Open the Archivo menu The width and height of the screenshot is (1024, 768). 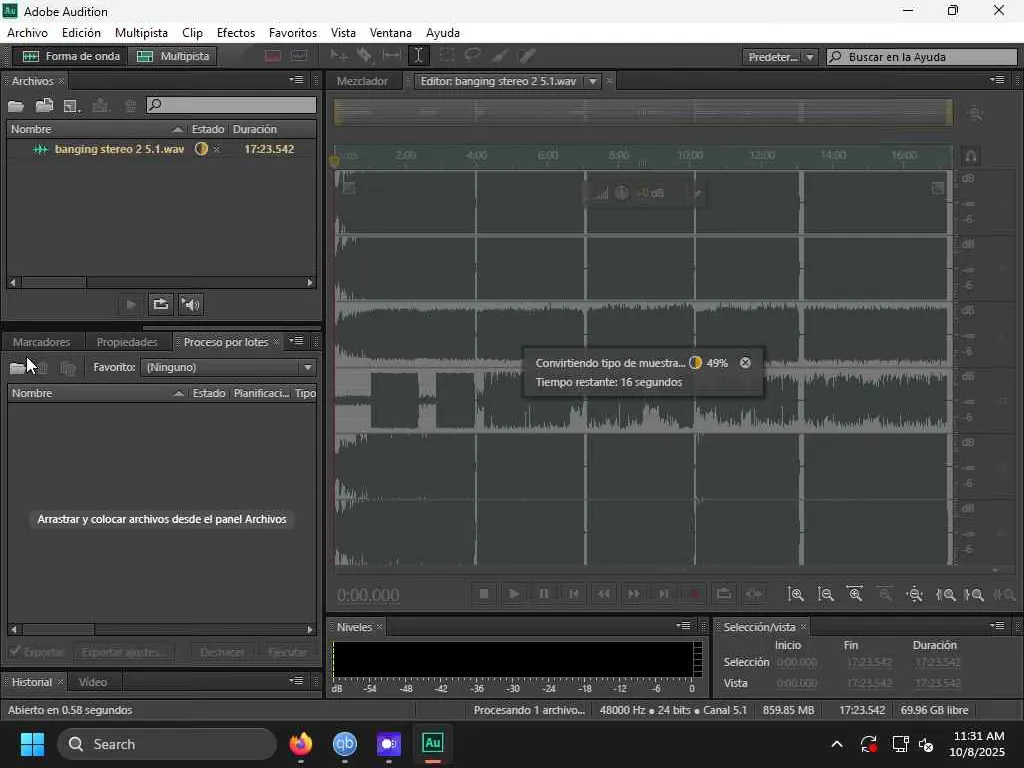pyautogui.click(x=27, y=33)
